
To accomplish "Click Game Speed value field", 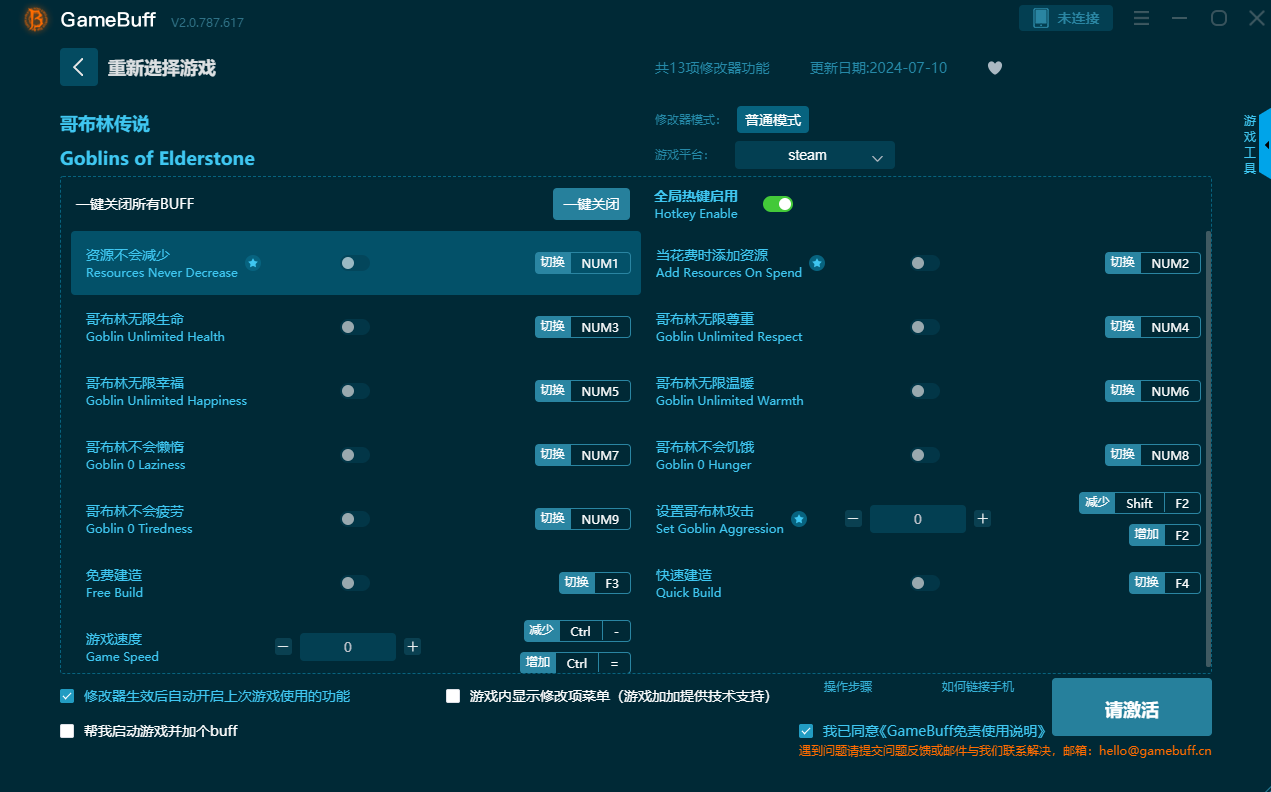I will (x=348, y=647).
